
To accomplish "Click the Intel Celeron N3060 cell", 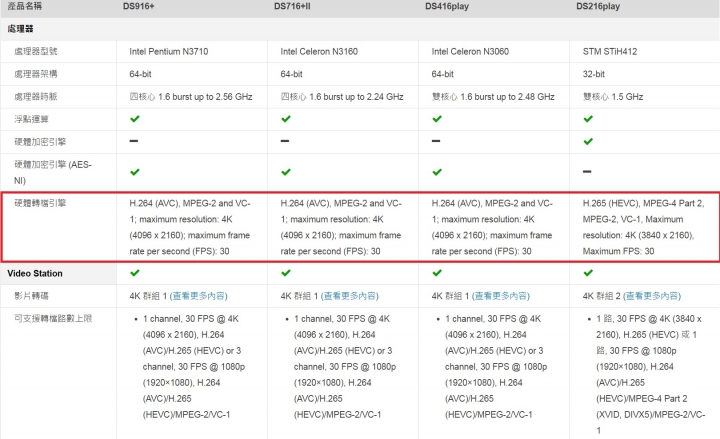I will [x=470, y=51].
